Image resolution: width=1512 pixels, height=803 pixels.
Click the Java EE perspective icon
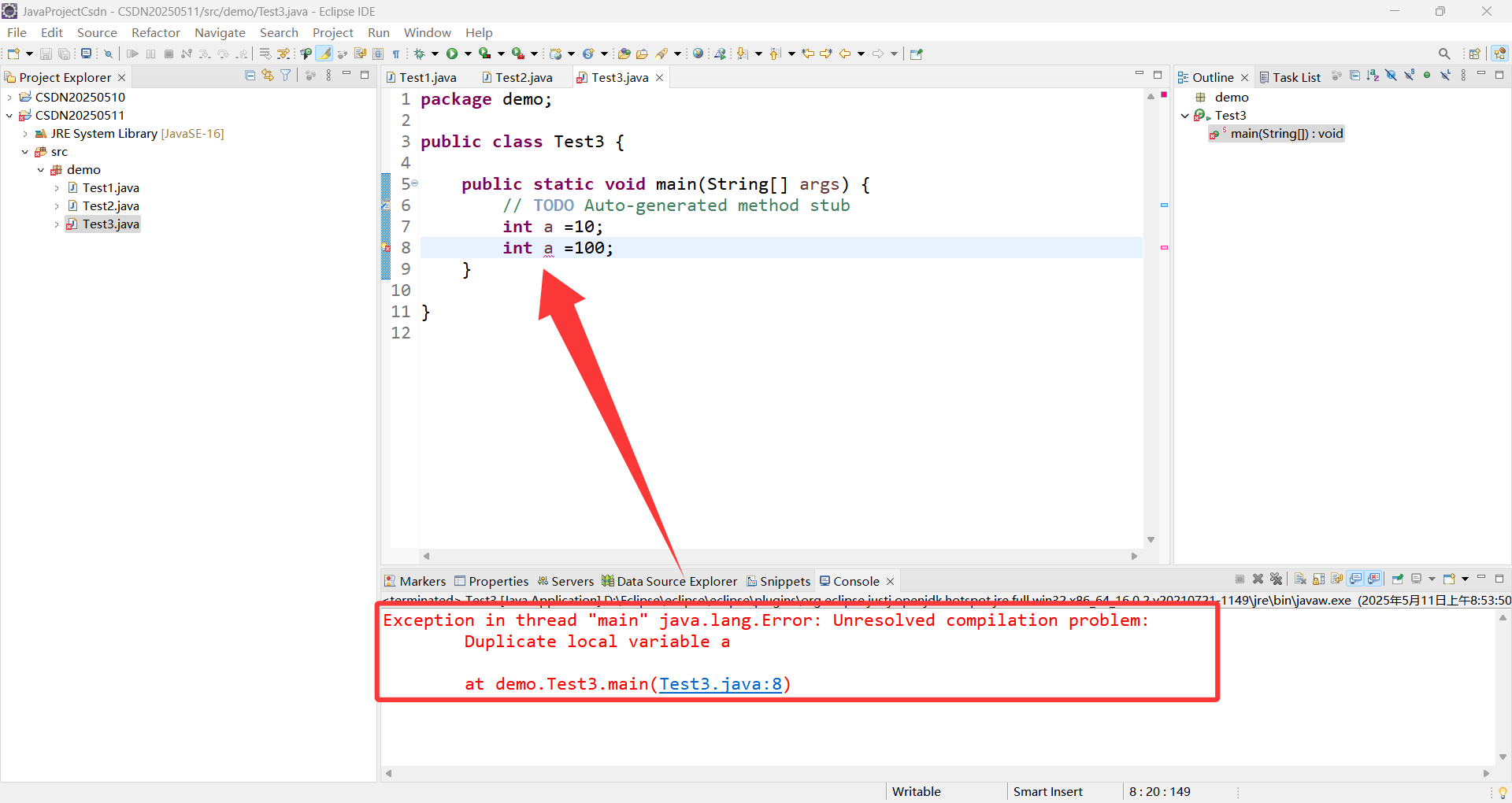tap(1499, 54)
